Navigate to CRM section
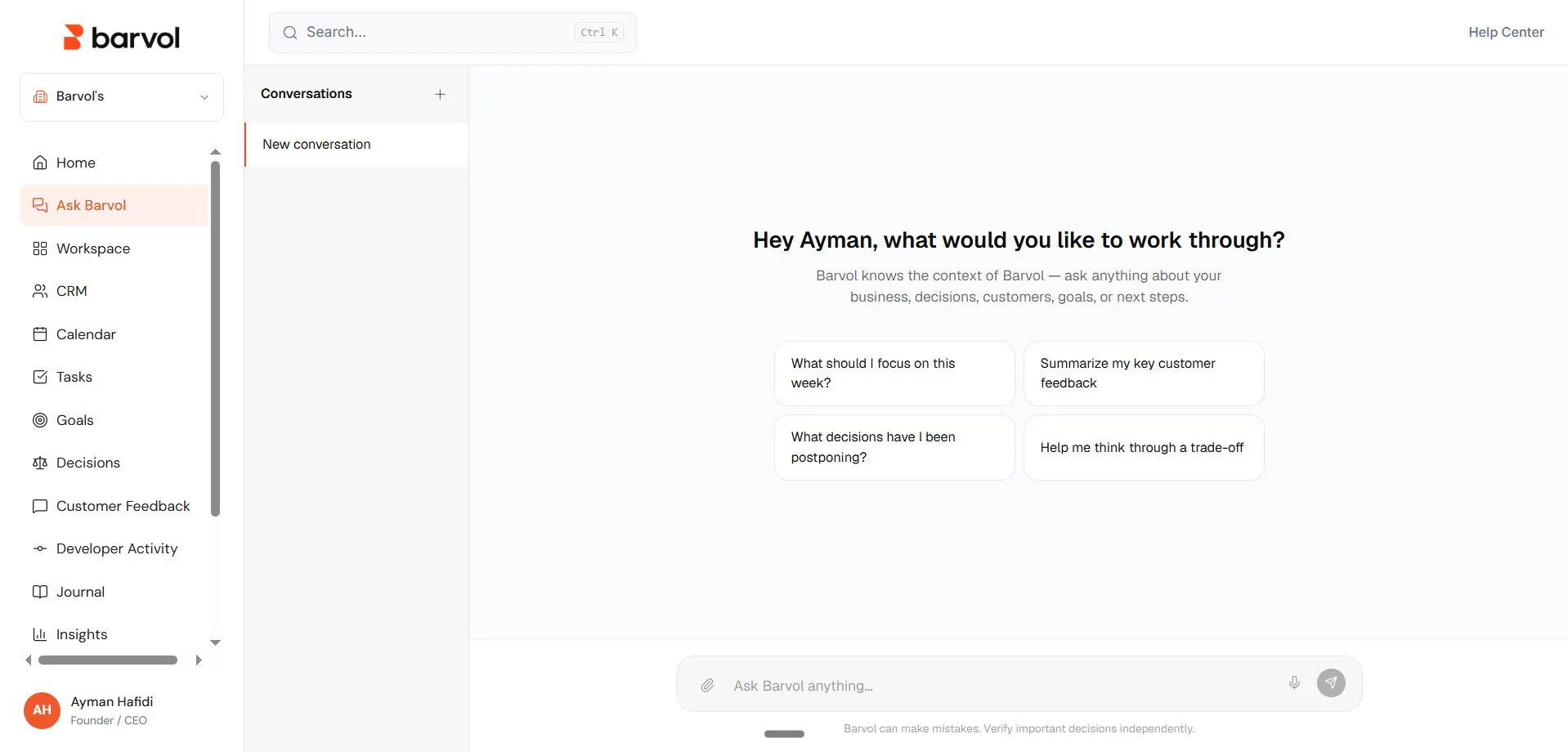 pyautogui.click(x=114, y=291)
